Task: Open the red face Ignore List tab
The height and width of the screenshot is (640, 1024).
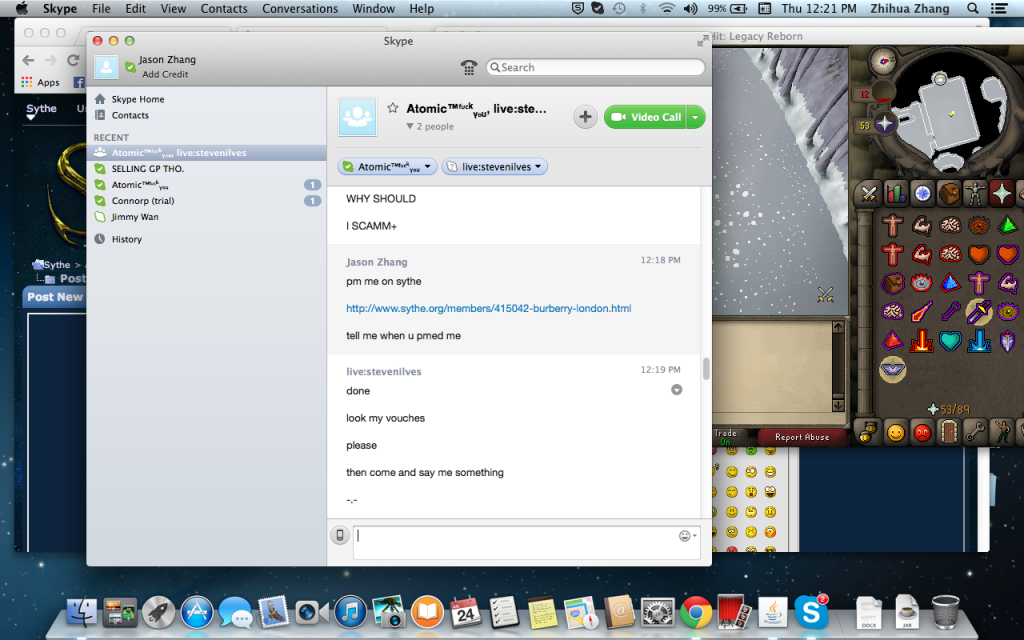Action: pos(922,433)
